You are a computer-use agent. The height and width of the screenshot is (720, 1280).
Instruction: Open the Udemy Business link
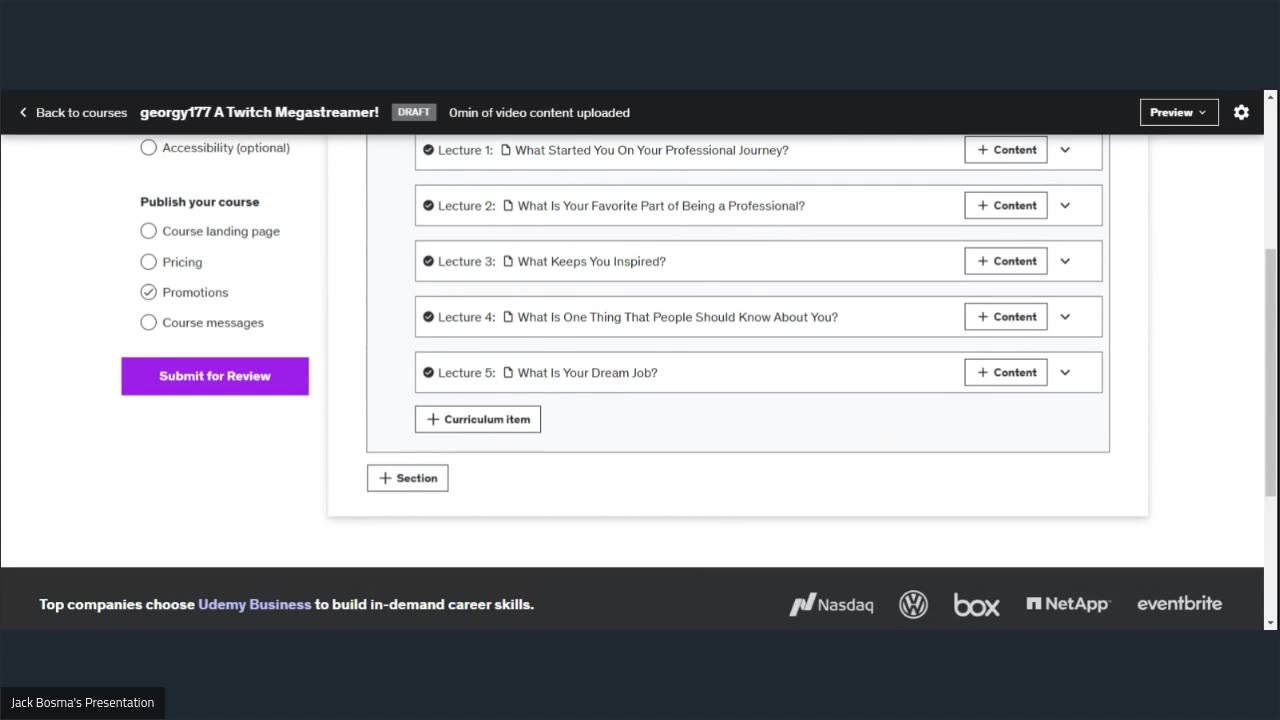tap(255, 604)
